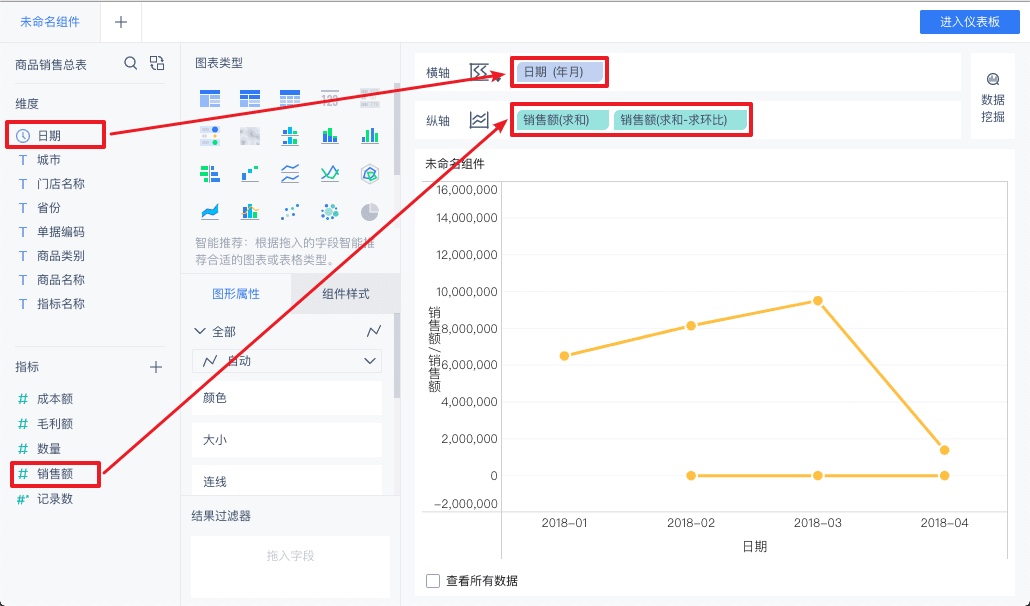Enable the 查看所有数据 checkbox
Screen dimensions: 1030x606
(x=432, y=580)
